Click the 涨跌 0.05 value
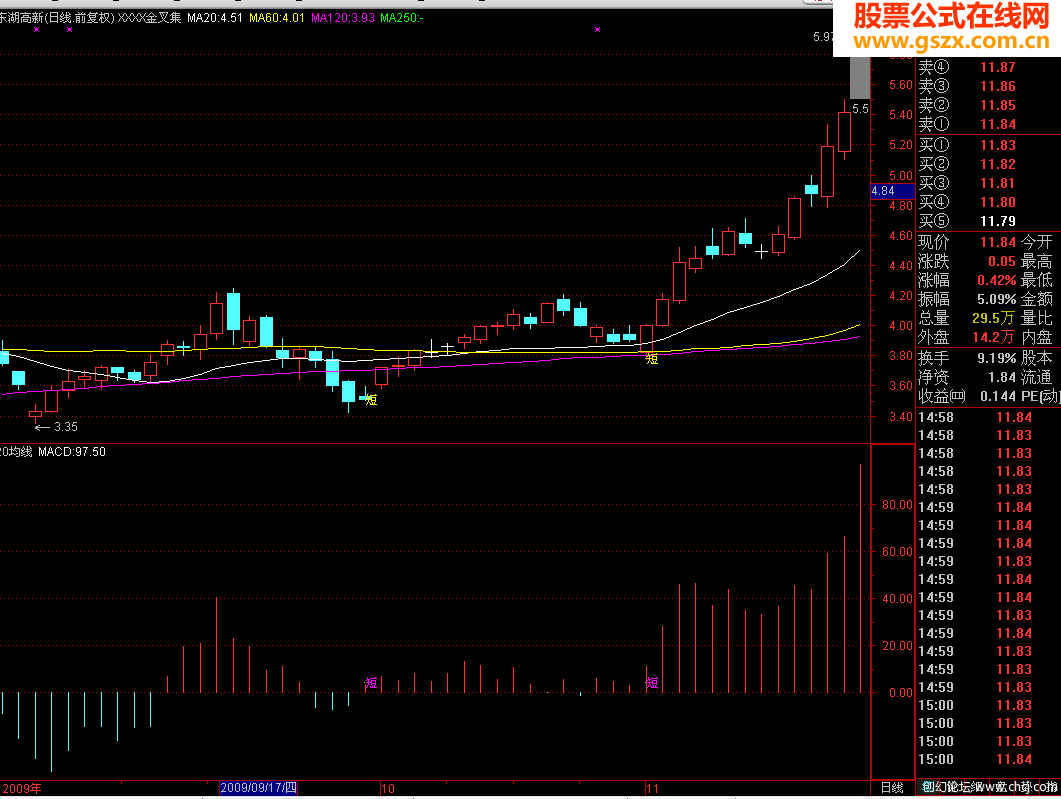The width and height of the screenshot is (1061, 799). [x=1001, y=261]
